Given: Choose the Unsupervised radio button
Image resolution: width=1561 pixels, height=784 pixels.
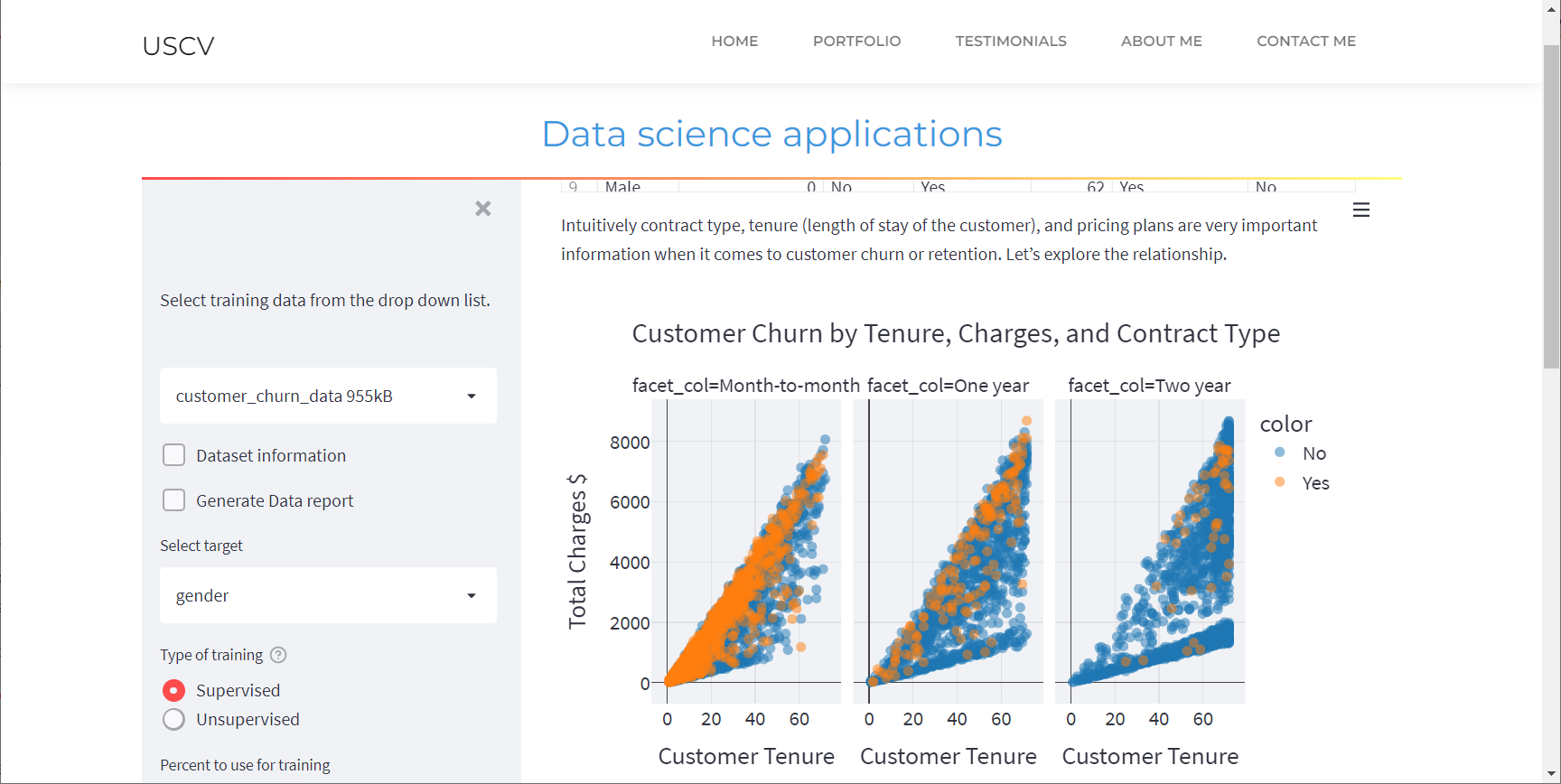Looking at the screenshot, I should coord(174,719).
